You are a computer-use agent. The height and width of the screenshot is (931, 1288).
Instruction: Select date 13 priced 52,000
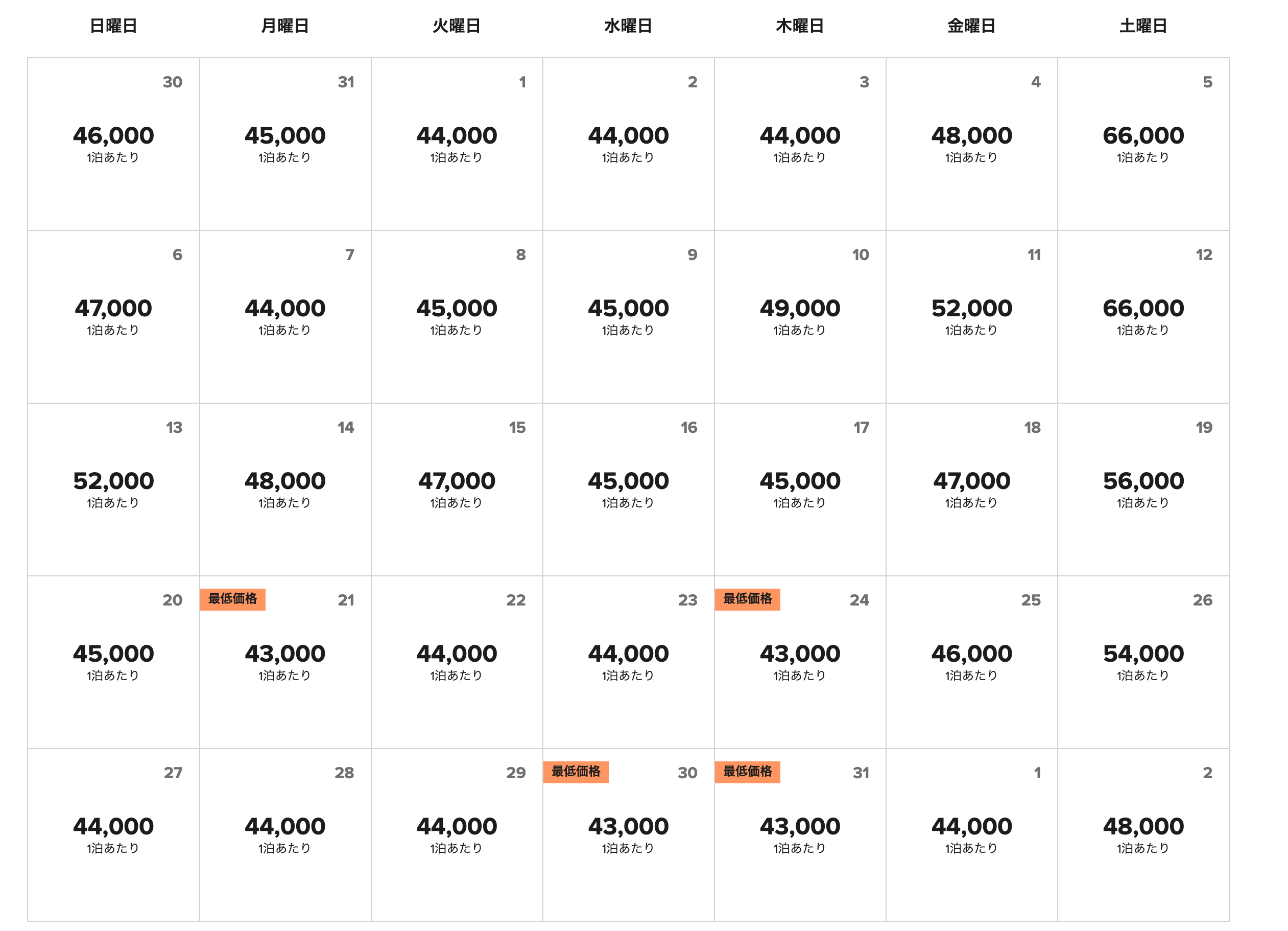(113, 490)
